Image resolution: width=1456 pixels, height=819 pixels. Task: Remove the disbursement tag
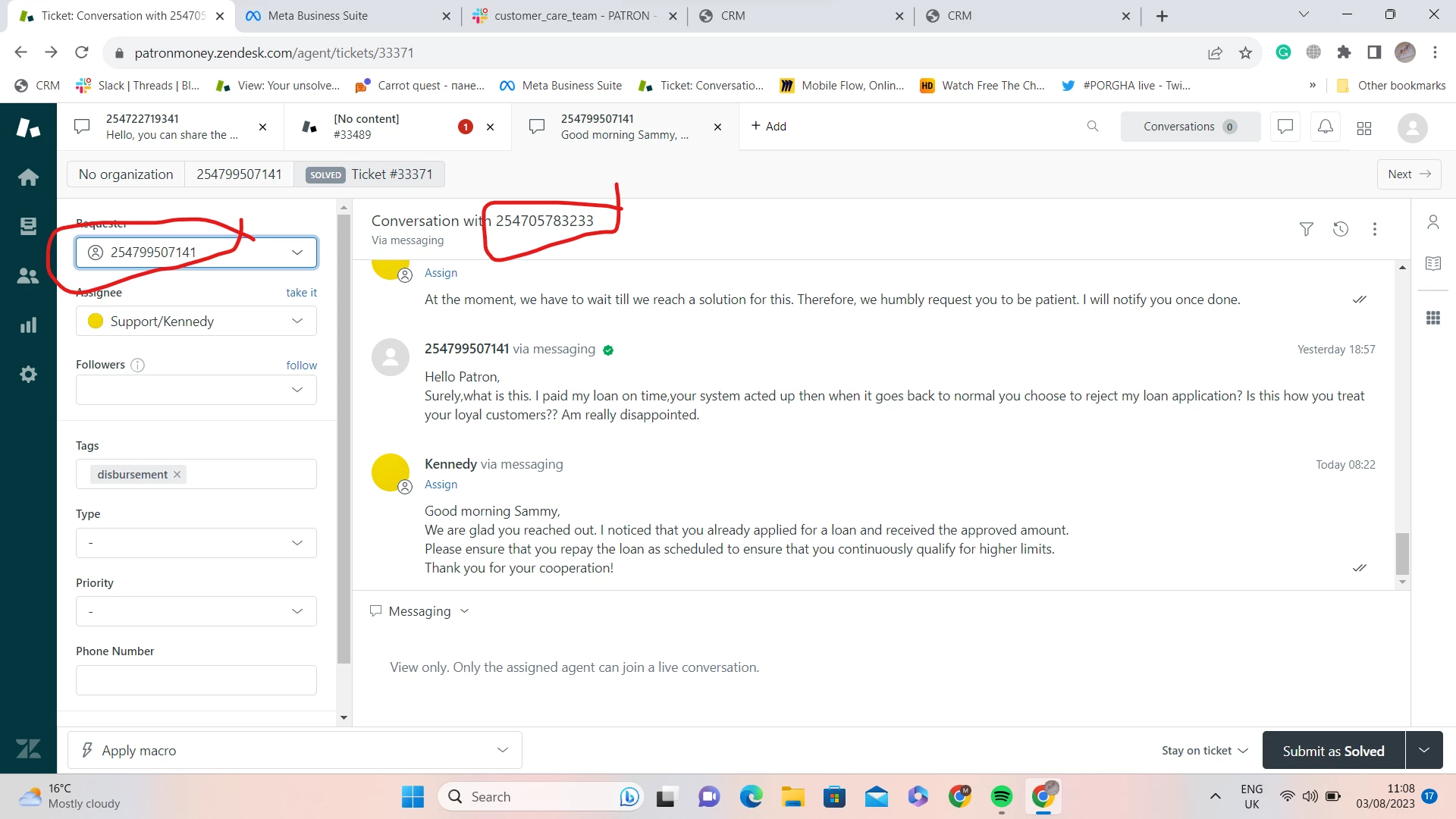coord(177,475)
